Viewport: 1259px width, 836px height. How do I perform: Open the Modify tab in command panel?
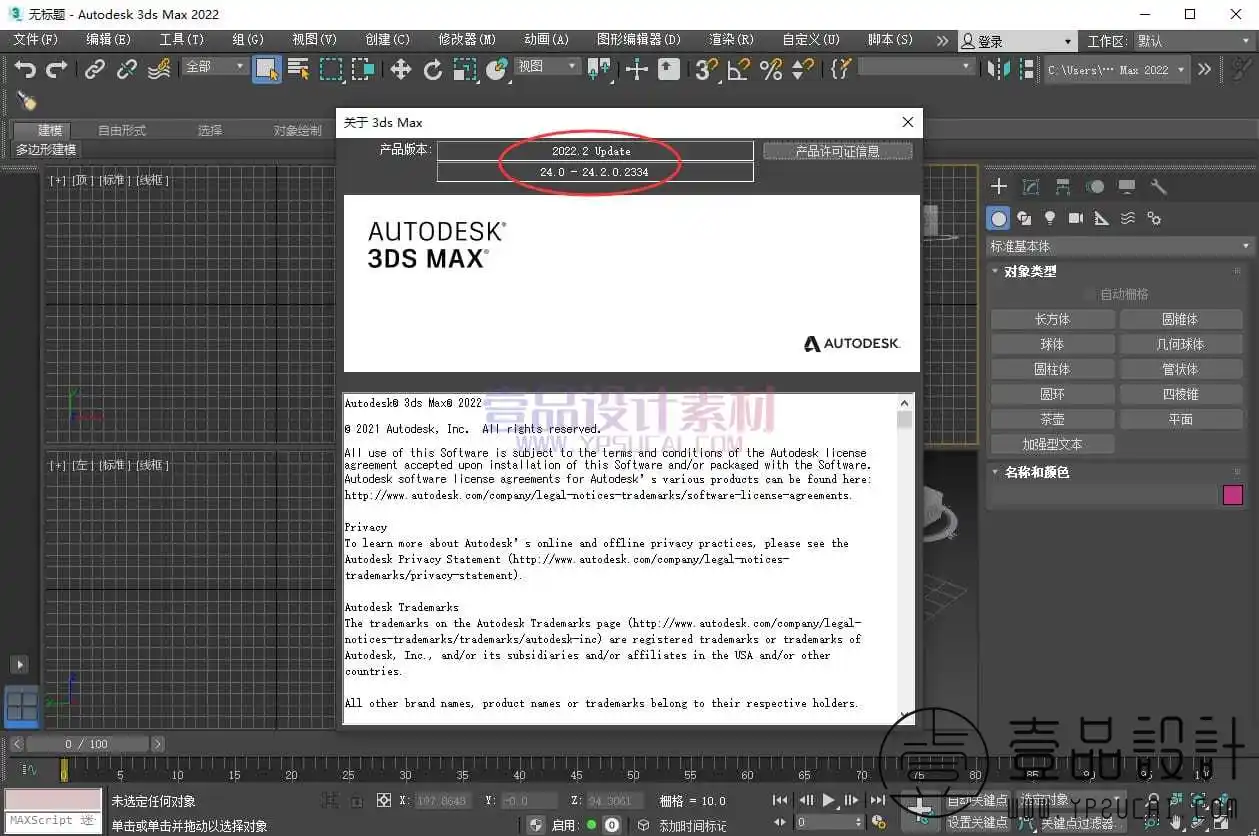click(1030, 187)
